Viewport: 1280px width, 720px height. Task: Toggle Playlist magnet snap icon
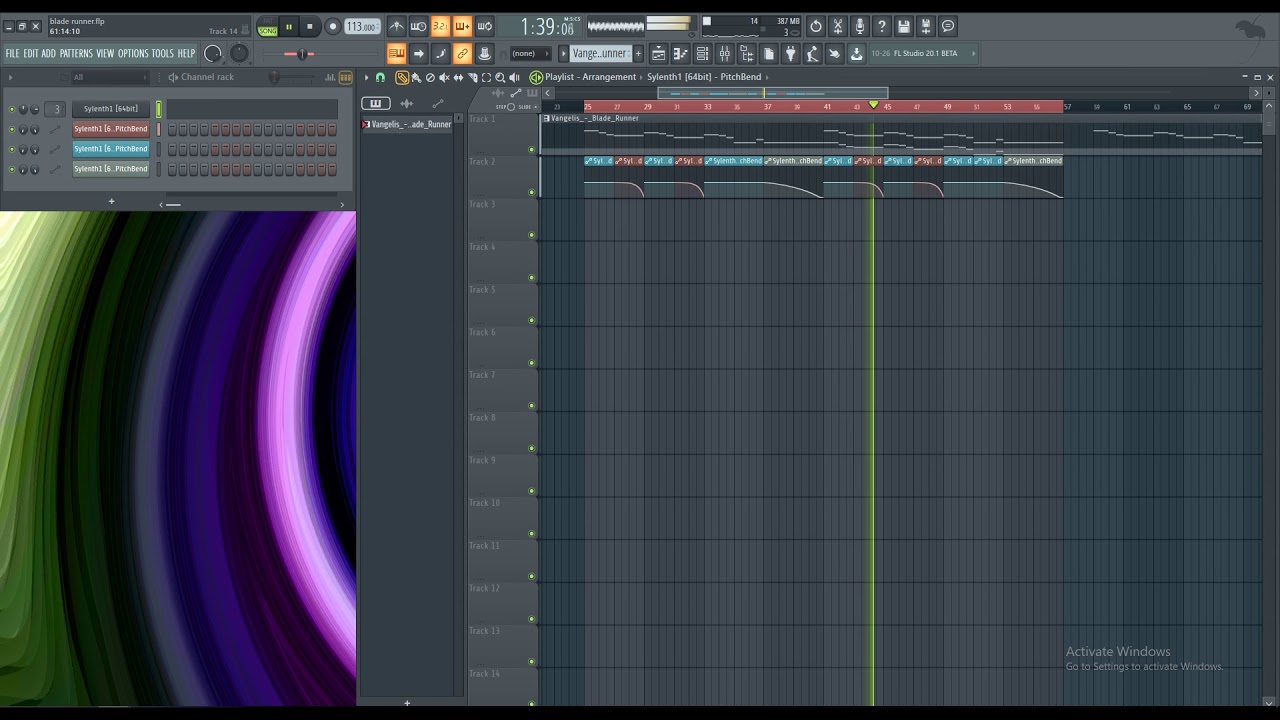click(x=380, y=77)
